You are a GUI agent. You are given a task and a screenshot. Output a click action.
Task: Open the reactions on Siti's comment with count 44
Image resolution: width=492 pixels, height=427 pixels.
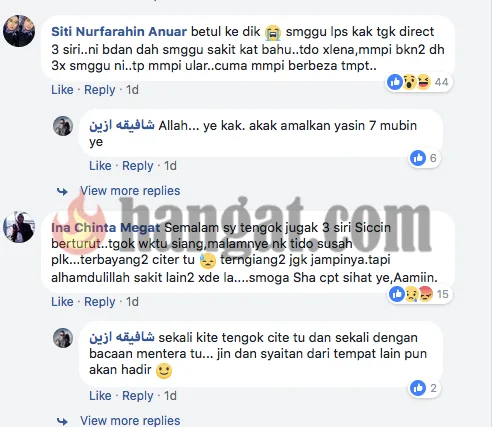[x=419, y=82]
